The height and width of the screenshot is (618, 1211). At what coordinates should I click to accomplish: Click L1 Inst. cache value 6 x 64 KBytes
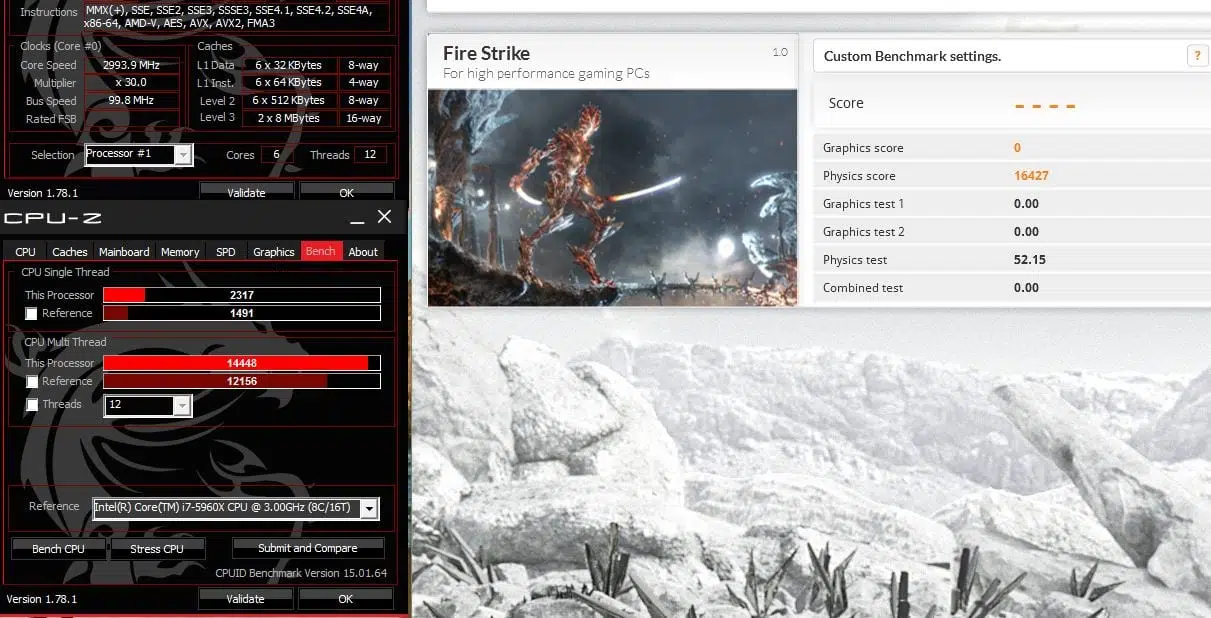coord(288,82)
